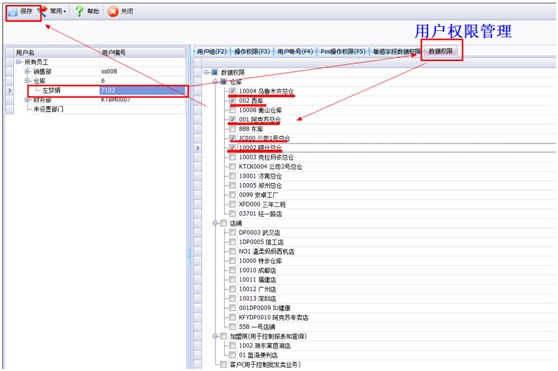Collapse the 店铺 group node
This screenshot has height=371, width=558.
coord(215,223)
